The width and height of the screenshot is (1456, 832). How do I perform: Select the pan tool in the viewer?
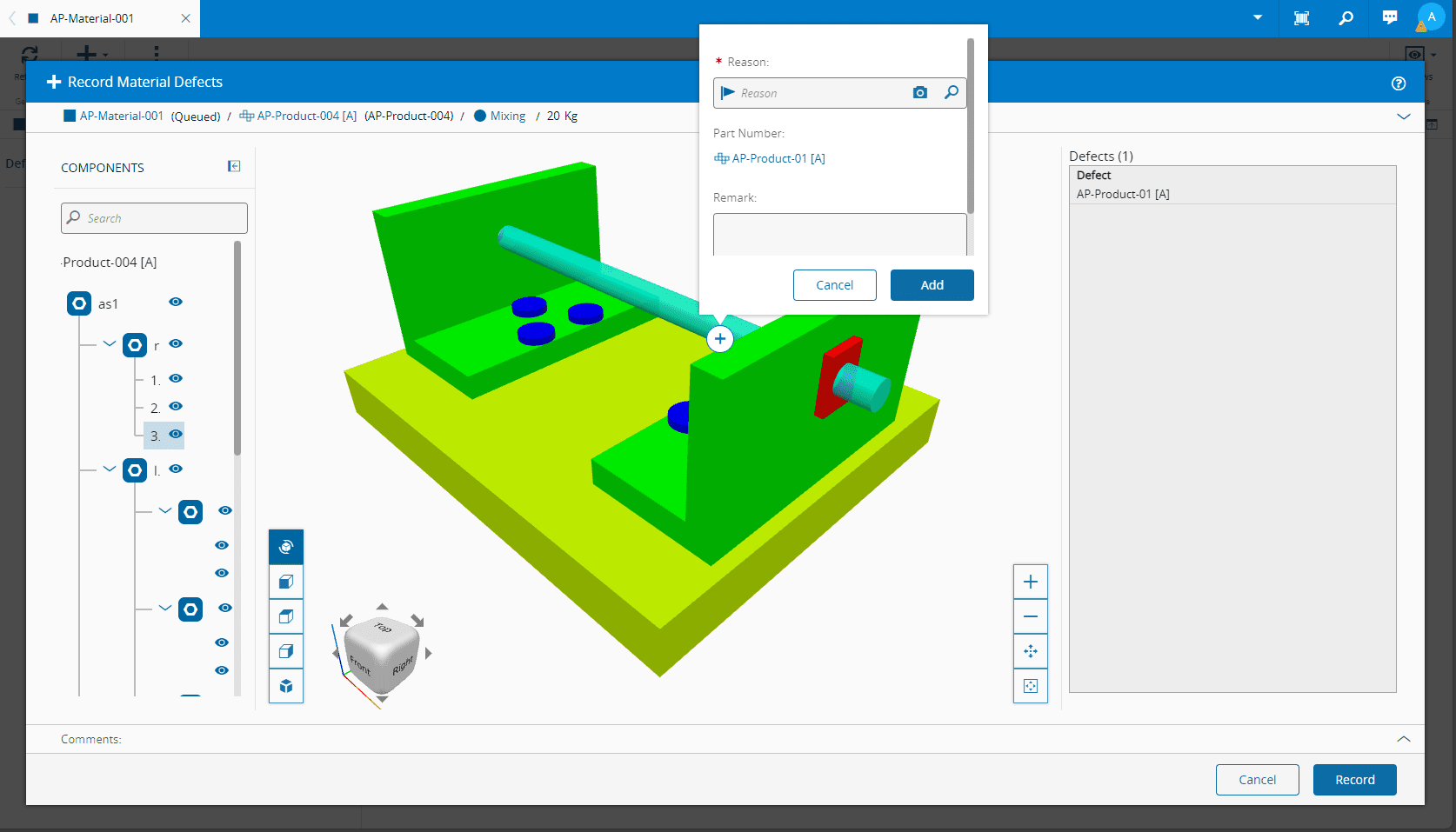coord(1031,651)
